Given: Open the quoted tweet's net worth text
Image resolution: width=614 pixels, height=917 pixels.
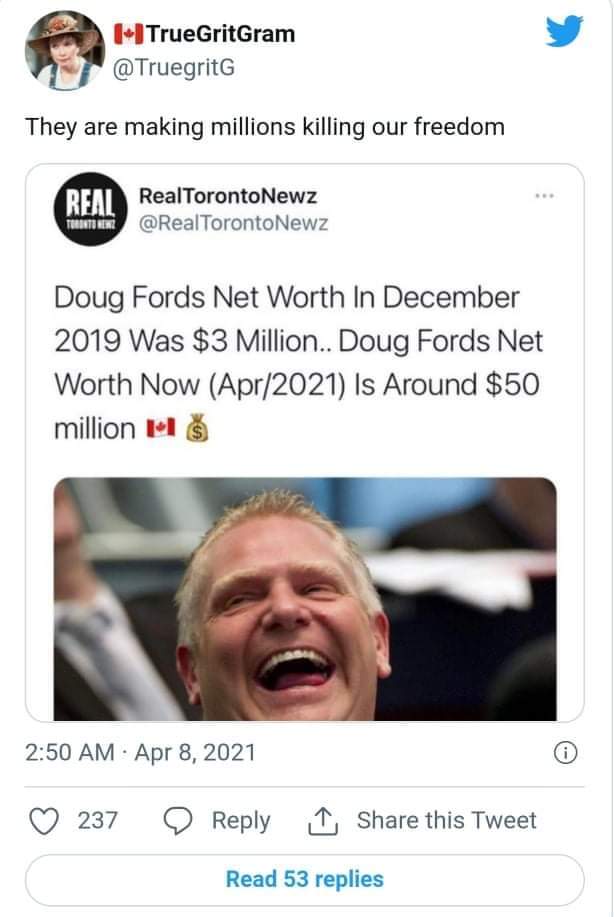Looking at the screenshot, I should [x=298, y=363].
